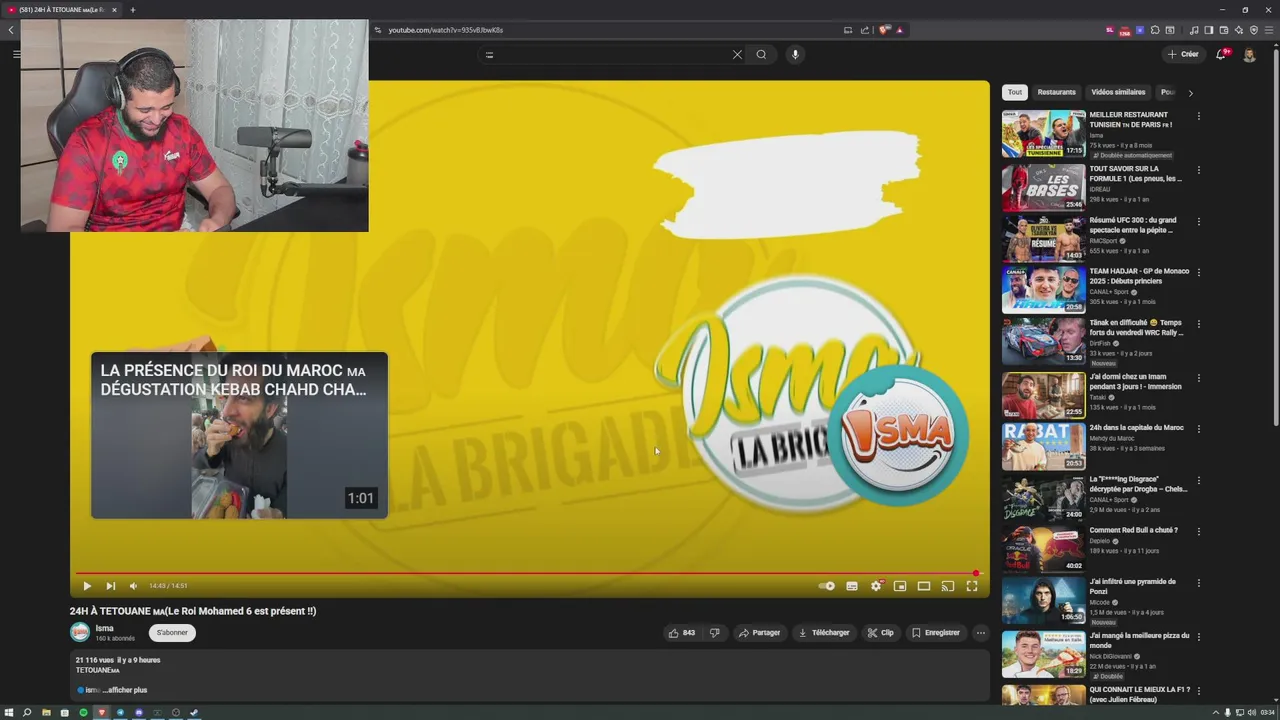This screenshot has height=720, width=1280.
Task: Open options for Comment Red Bull a chuté
Action: pyautogui.click(x=1198, y=531)
